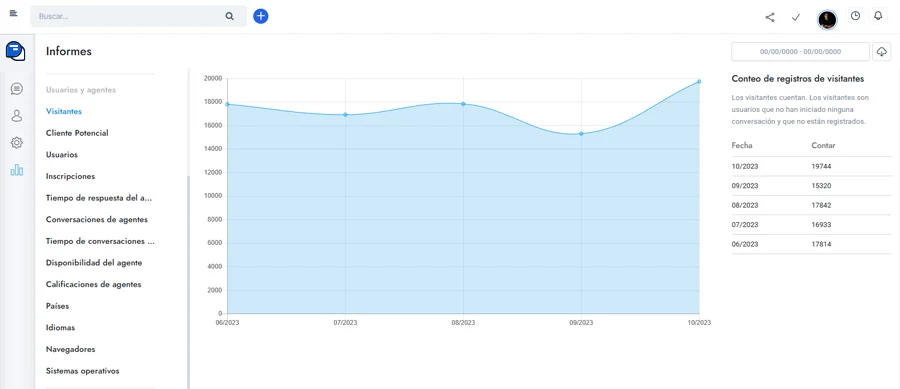900x389 pixels.
Task: Click the 10/2023 chart data point
Action: 699,81
